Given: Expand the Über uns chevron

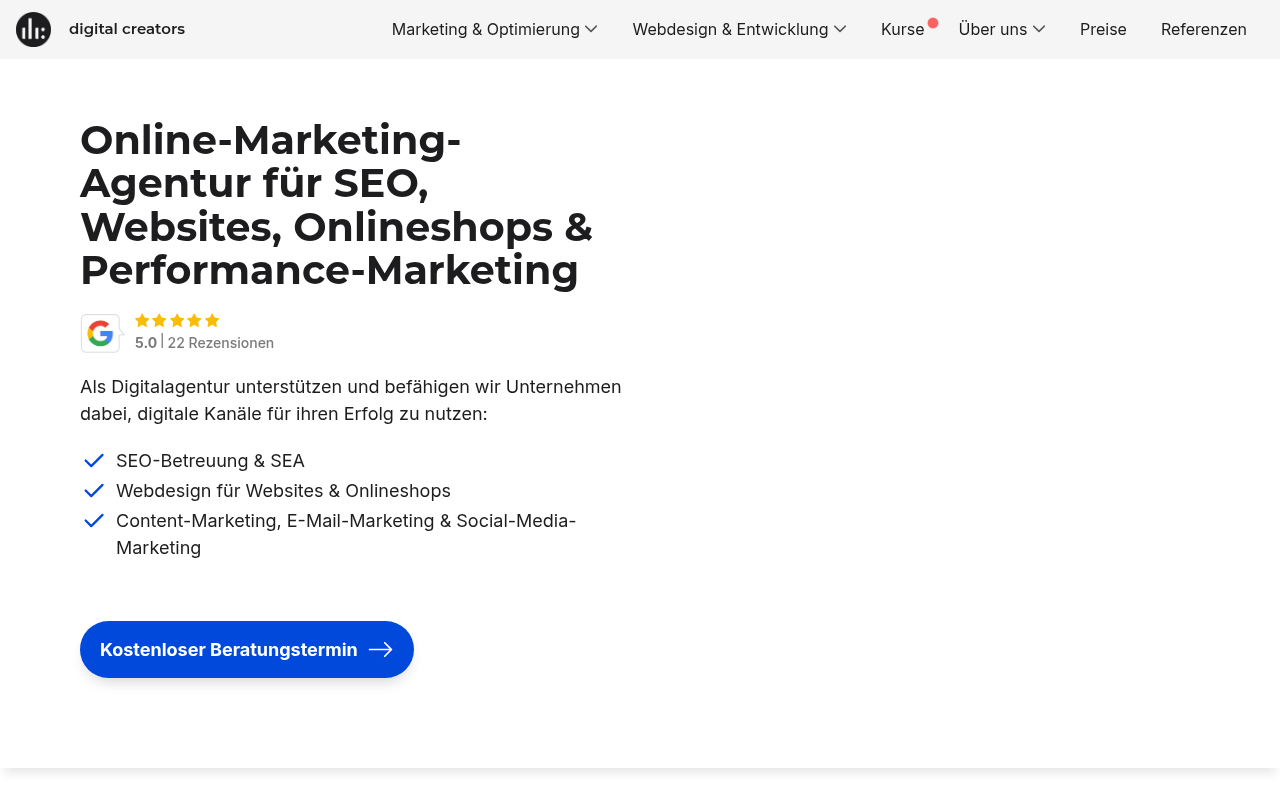Looking at the screenshot, I should [1039, 29].
